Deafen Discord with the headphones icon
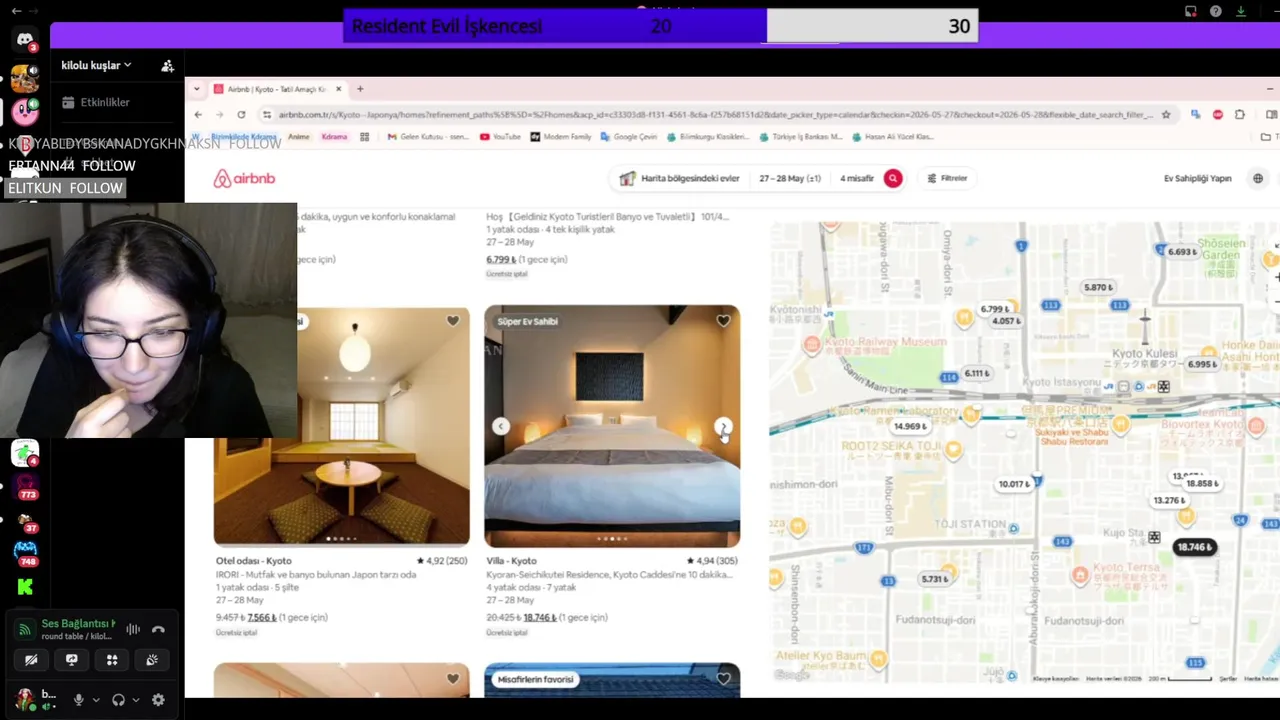The height and width of the screenshot is (720, 1280). pos(118,700)
